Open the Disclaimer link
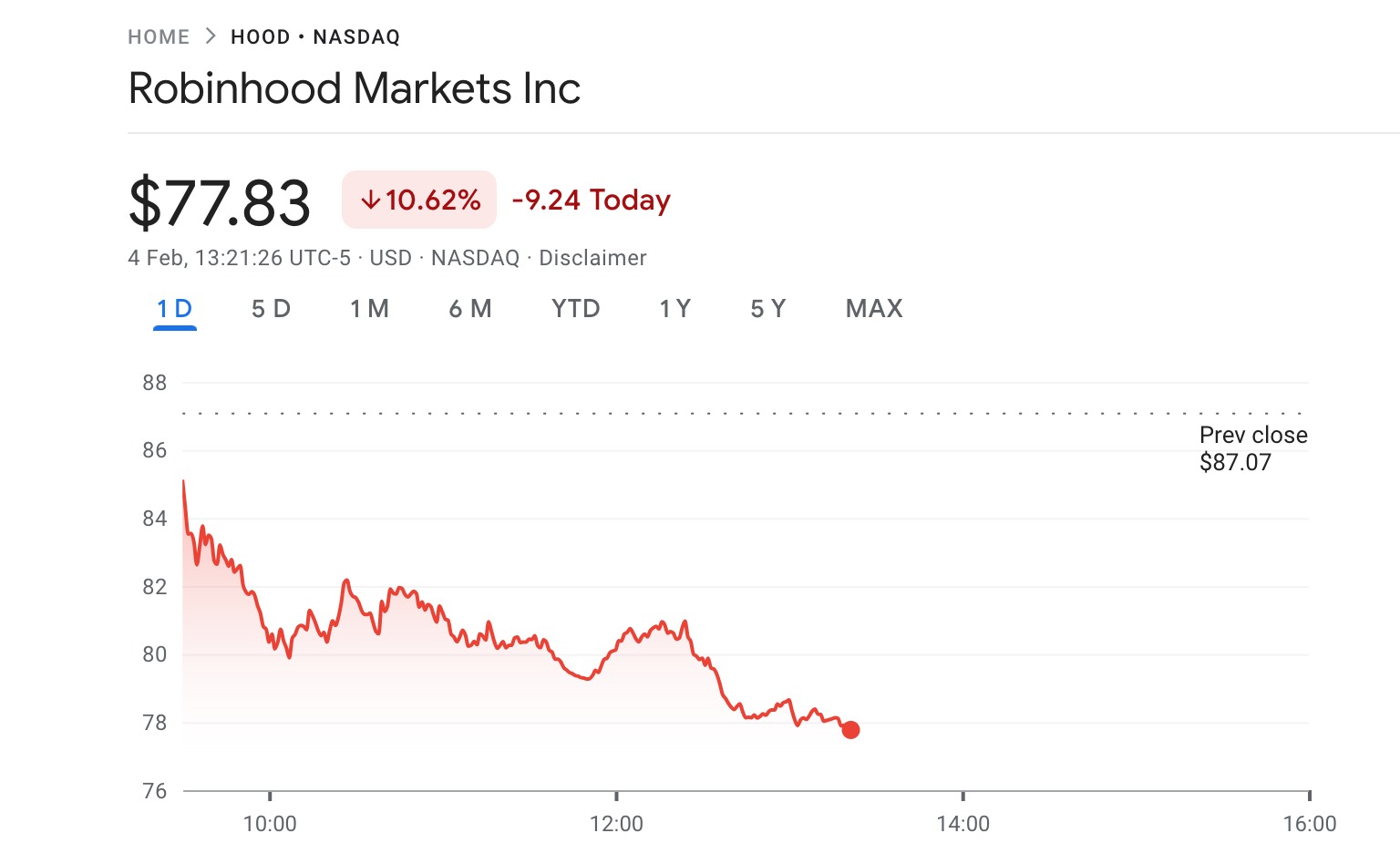The image size is (1400, 864). tap(592, 258)
